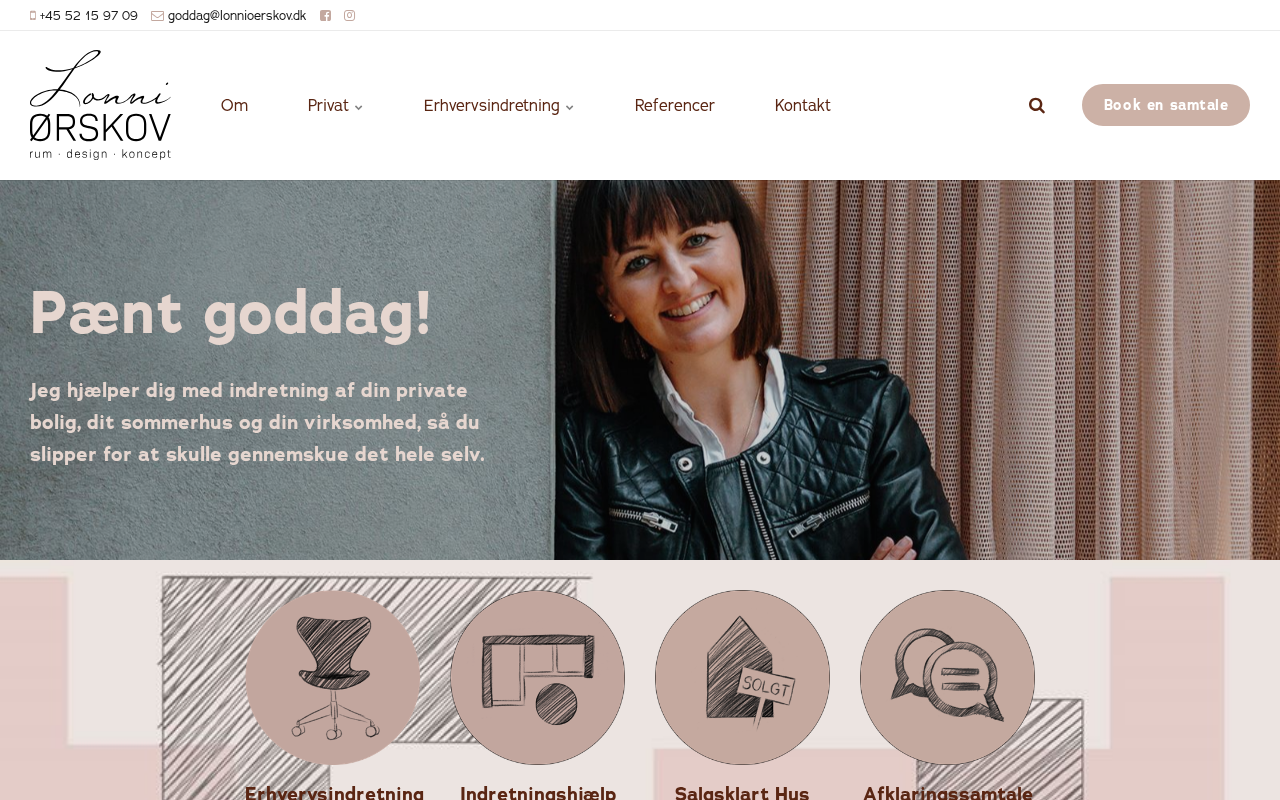The width and height of the screenshot is (1280, 800).
Task: Open the Privat menu label
Action: 328,106
